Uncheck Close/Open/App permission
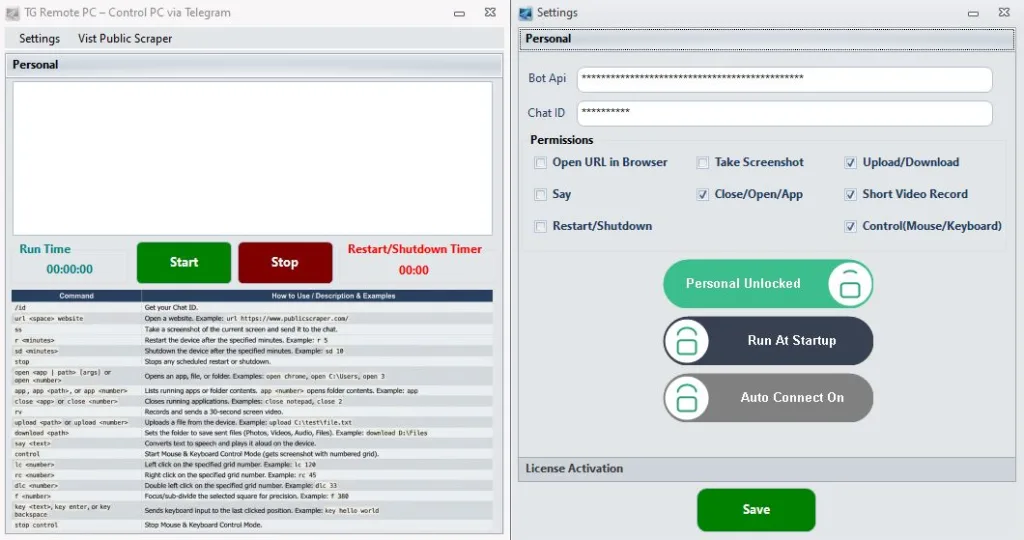This screenshot has width=1024, height=540. coord(703,195)
